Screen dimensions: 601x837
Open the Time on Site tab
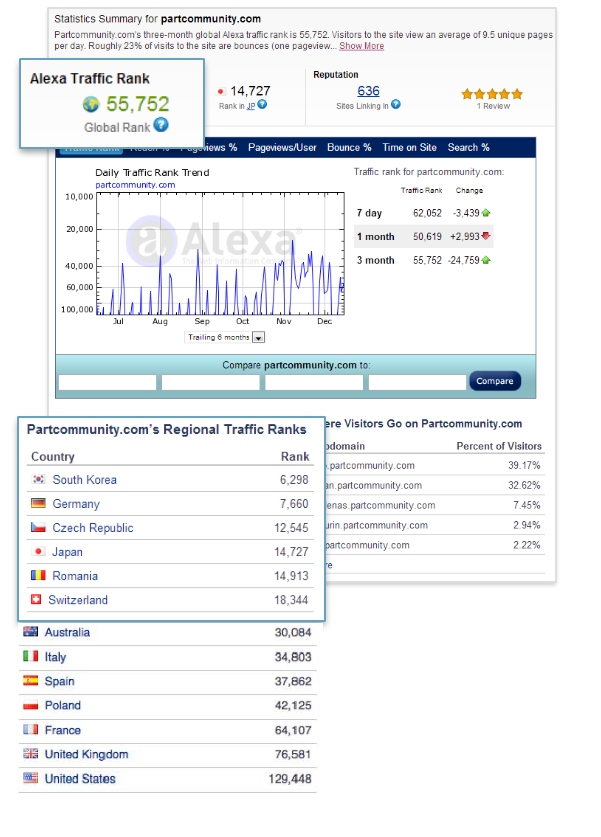(x=409, y=148)
